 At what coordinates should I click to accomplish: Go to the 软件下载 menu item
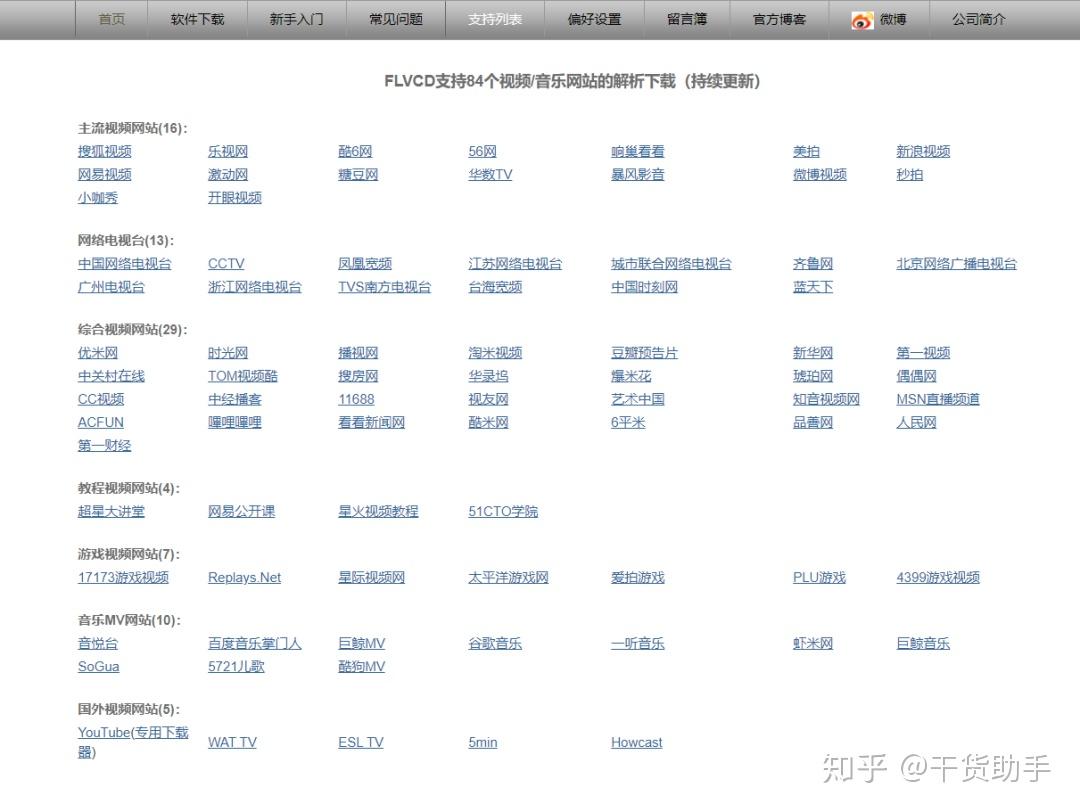(x=197, y=19)
